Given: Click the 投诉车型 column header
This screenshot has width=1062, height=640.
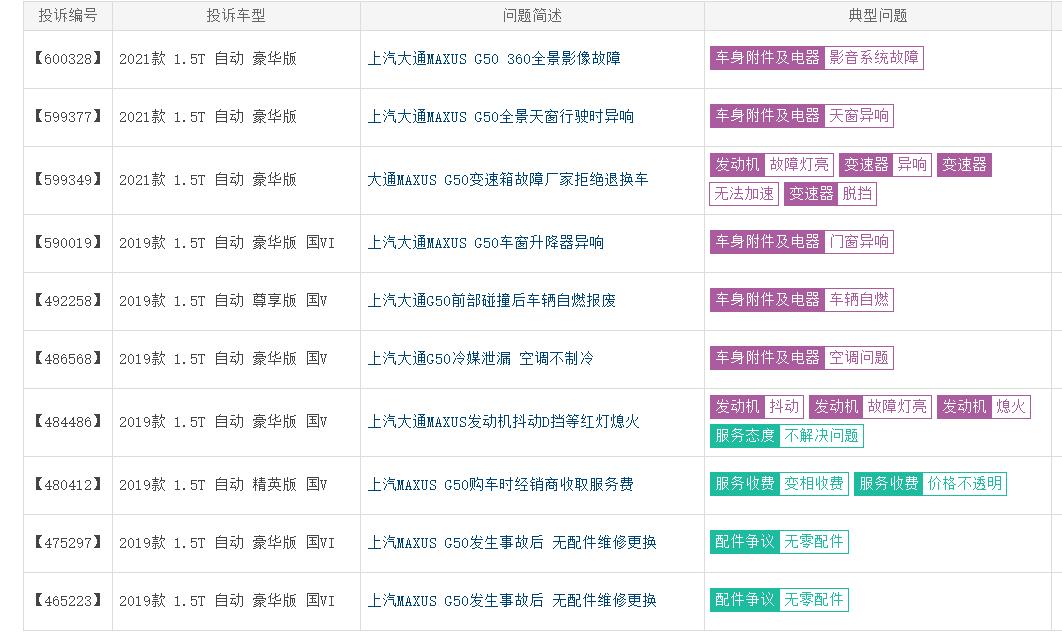Looking at the screenshot, I should (236, 16).
